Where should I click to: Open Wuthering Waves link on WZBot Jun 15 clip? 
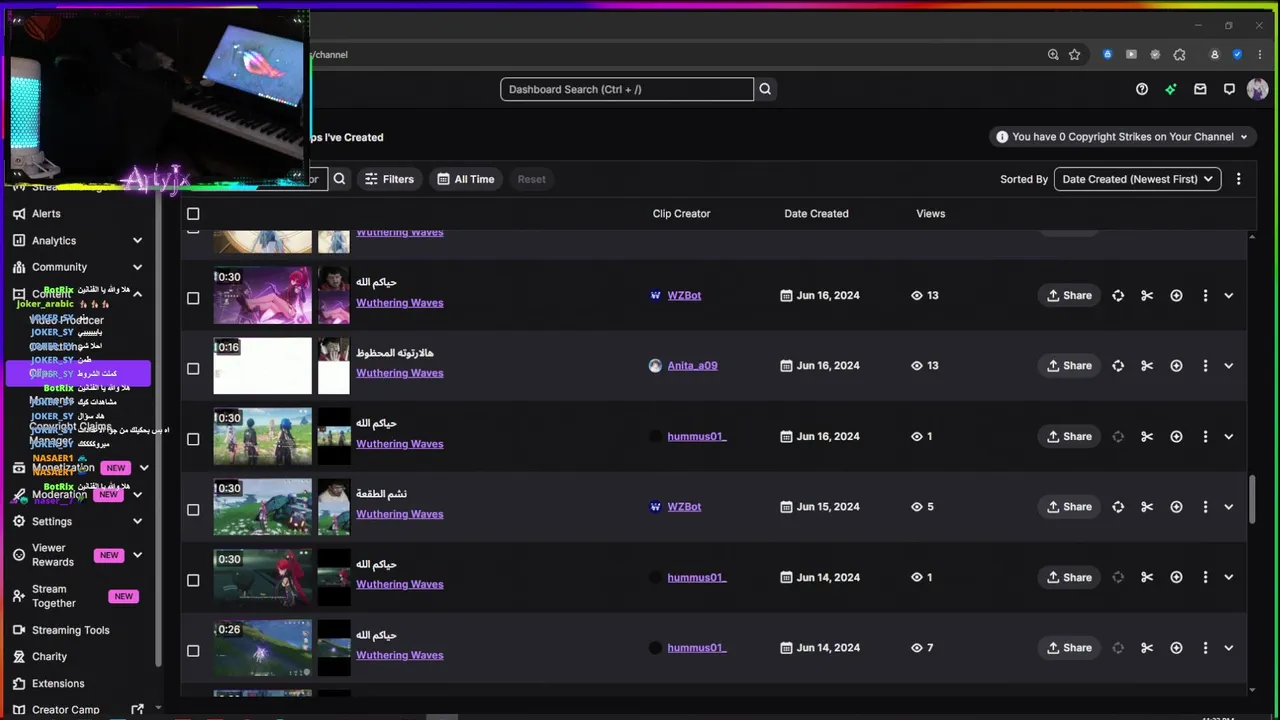pos(399,514)
